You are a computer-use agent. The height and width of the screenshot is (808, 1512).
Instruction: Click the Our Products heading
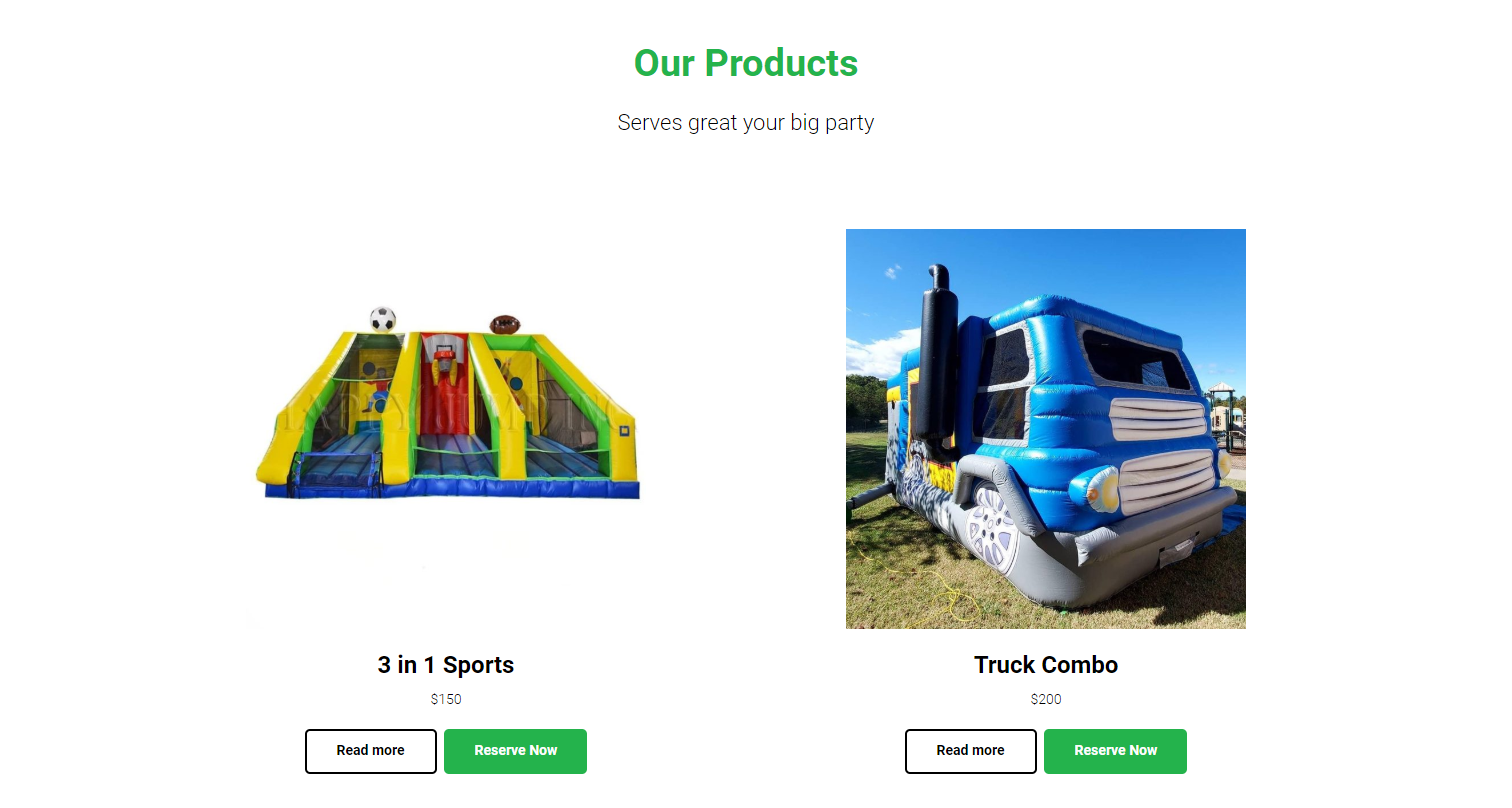coord(746,63)
